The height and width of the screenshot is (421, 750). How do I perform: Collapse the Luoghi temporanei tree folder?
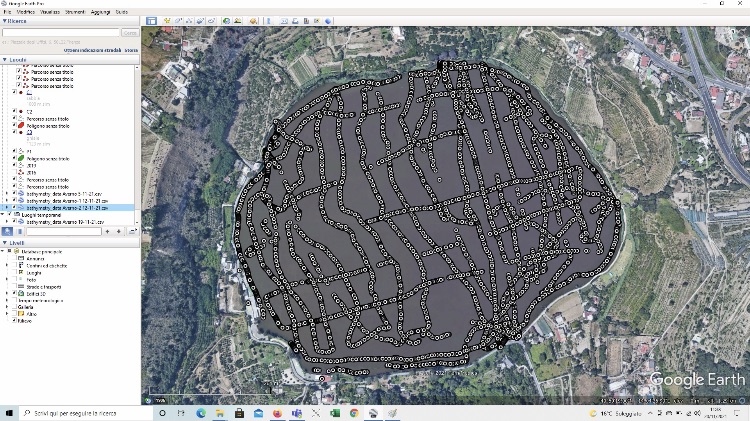click(4, 214)
